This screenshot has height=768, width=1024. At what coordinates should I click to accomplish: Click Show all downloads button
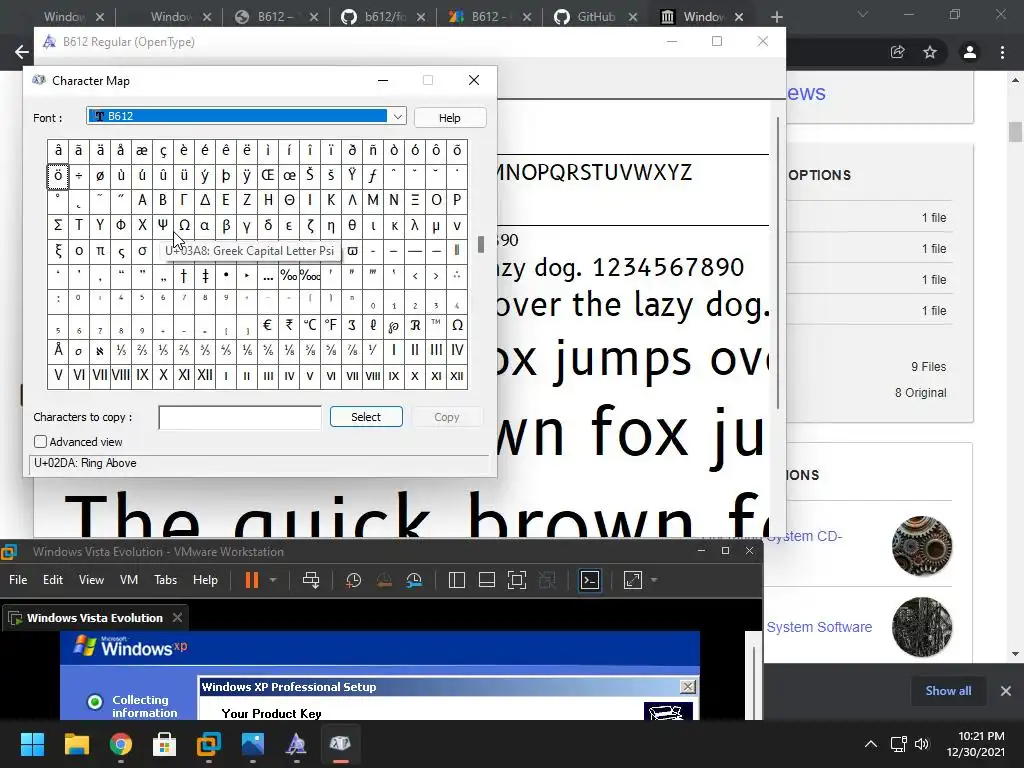(948, 691)
